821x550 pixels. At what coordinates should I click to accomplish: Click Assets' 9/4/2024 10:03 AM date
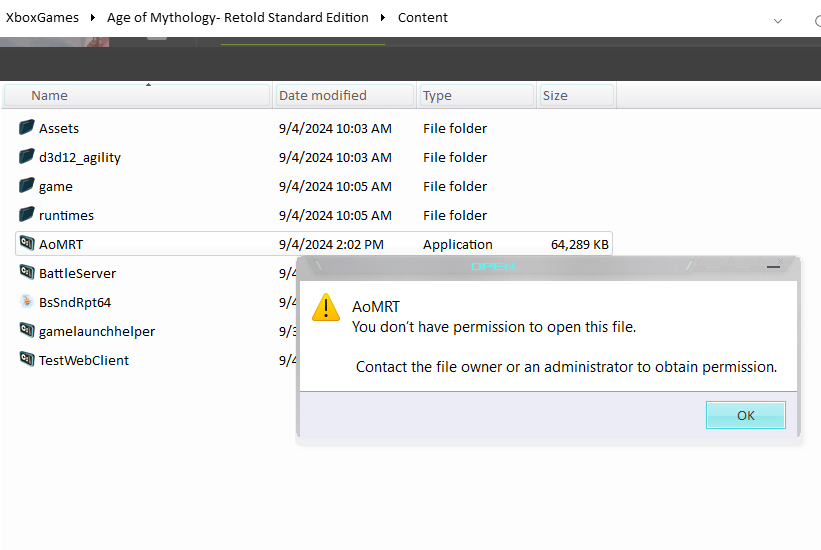pos(335,128)
